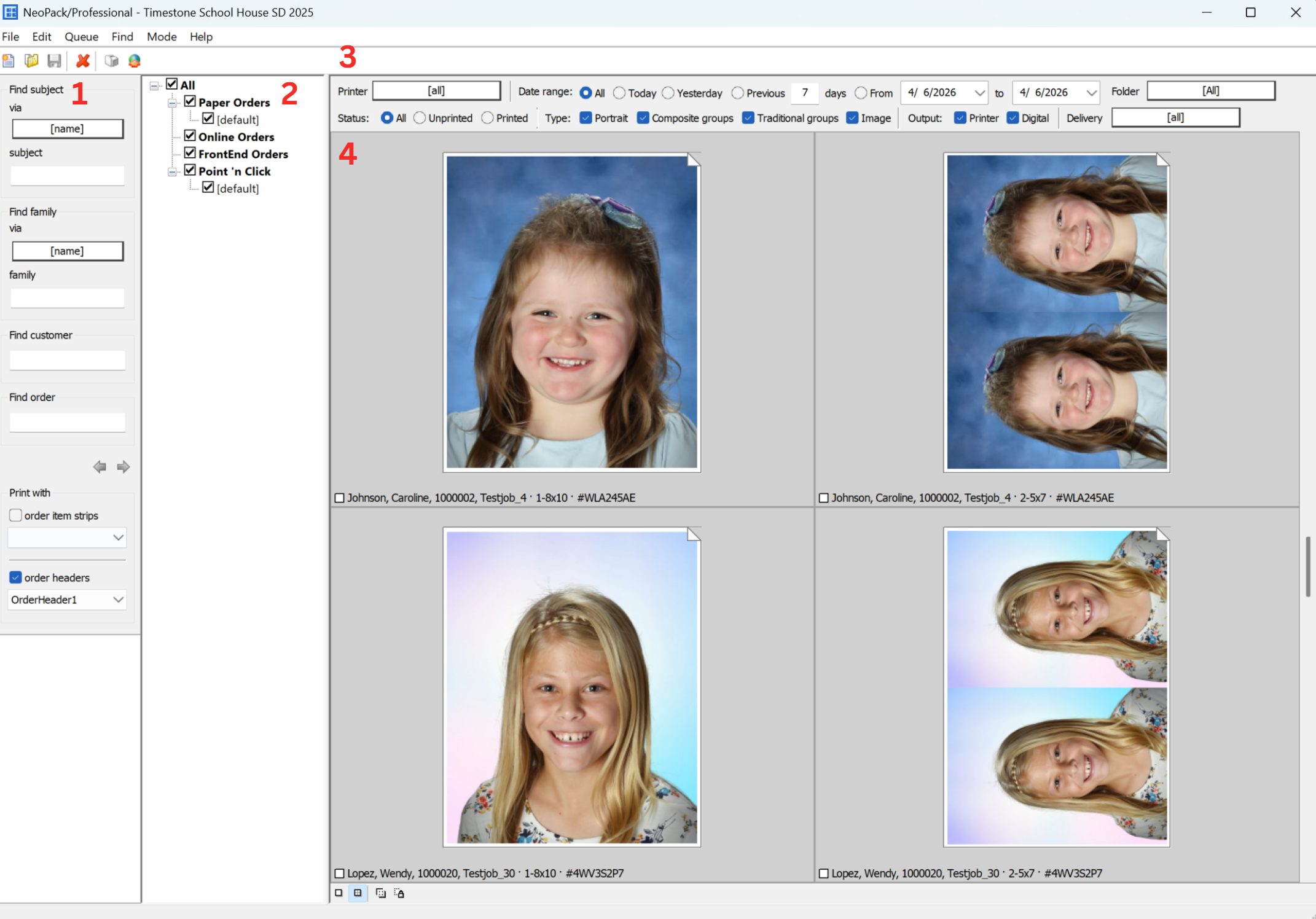Select Lopez, Wendy 2-5x7 thumbnail
Screen dimensions: 1316x919
pyautogui.click(x=1057, y=687)
